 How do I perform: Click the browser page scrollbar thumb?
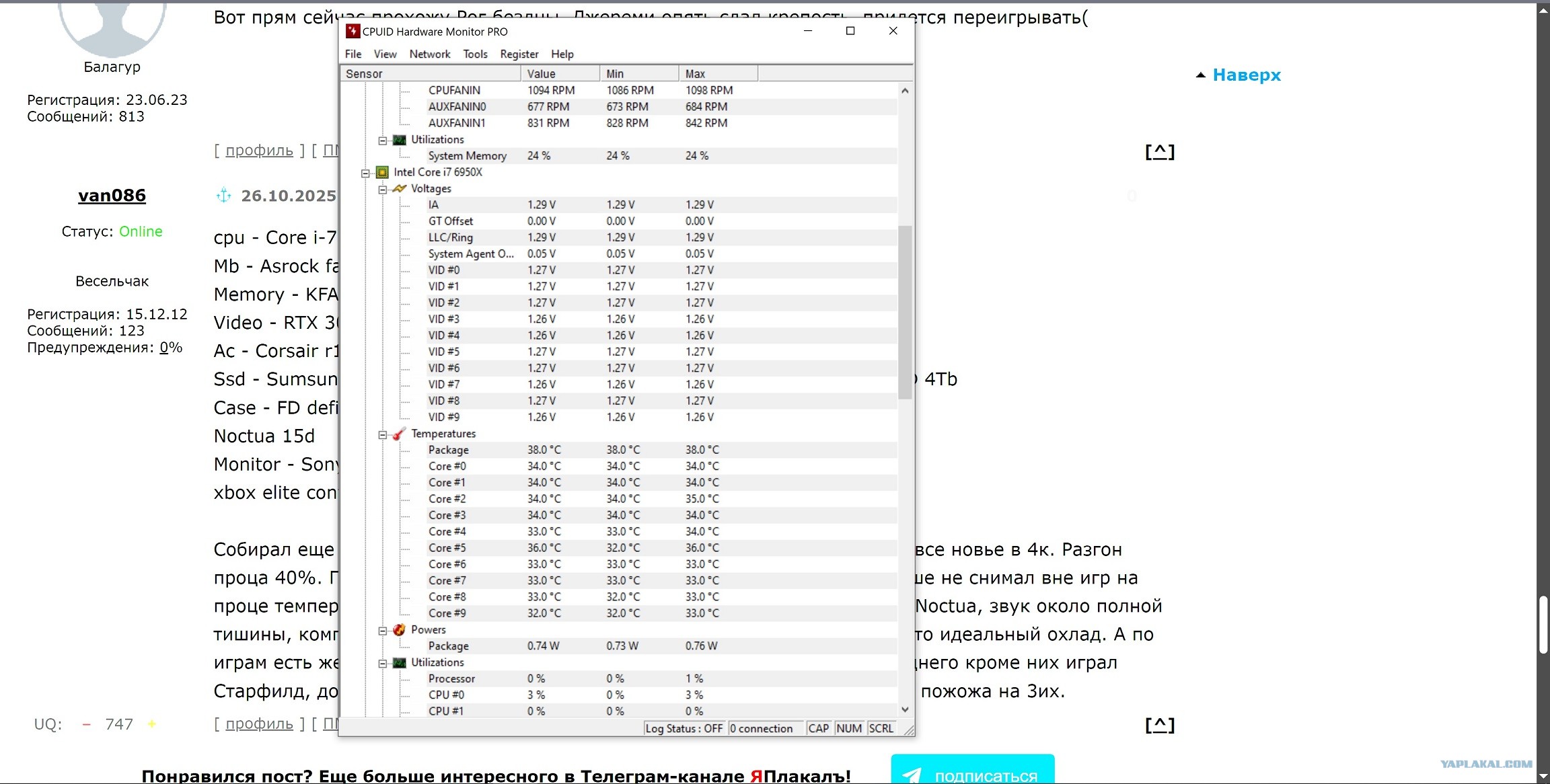[x=1543, y=625]
